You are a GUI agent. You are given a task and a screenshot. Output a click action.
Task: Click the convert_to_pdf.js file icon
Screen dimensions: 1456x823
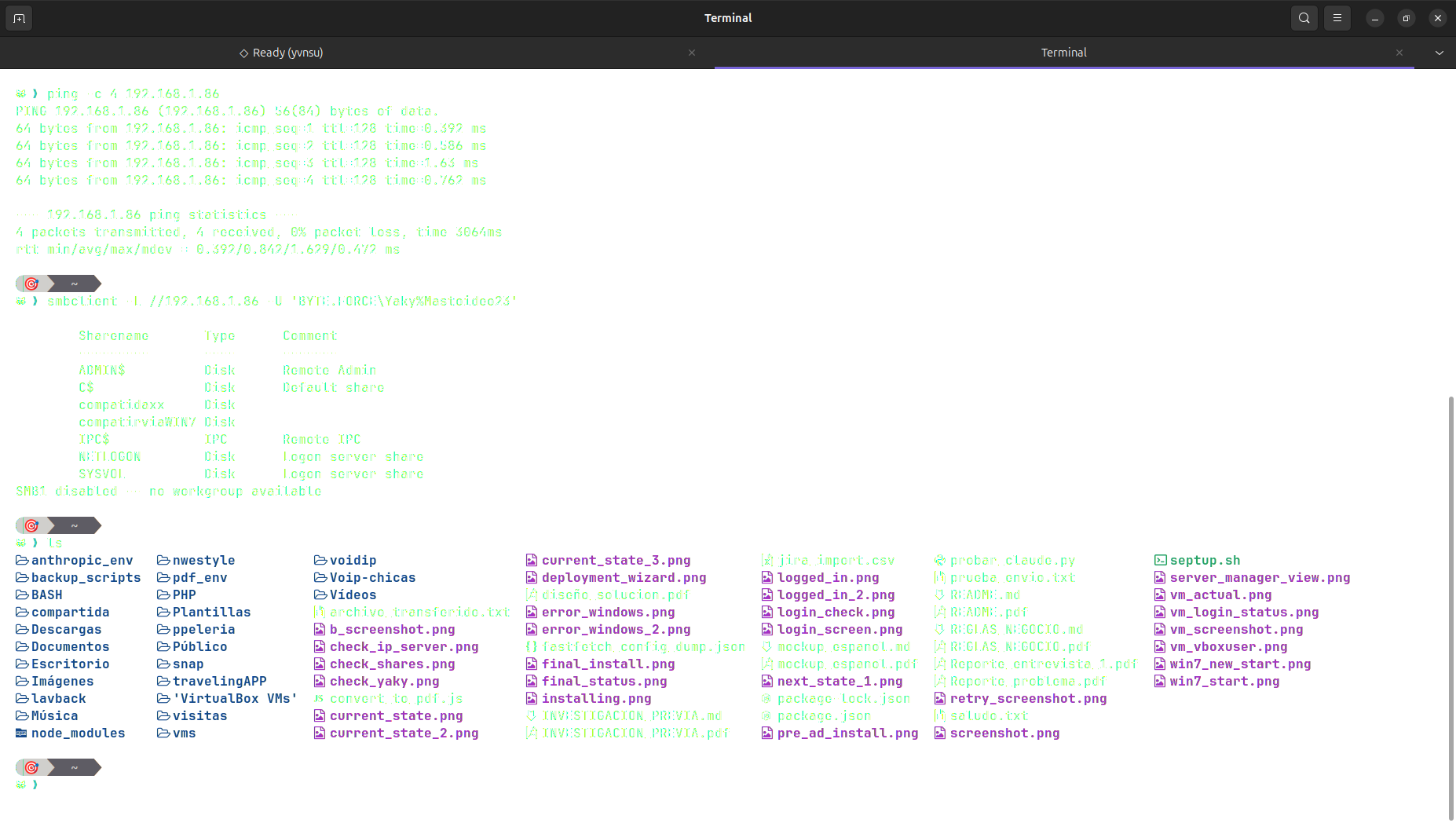[319, 698]
